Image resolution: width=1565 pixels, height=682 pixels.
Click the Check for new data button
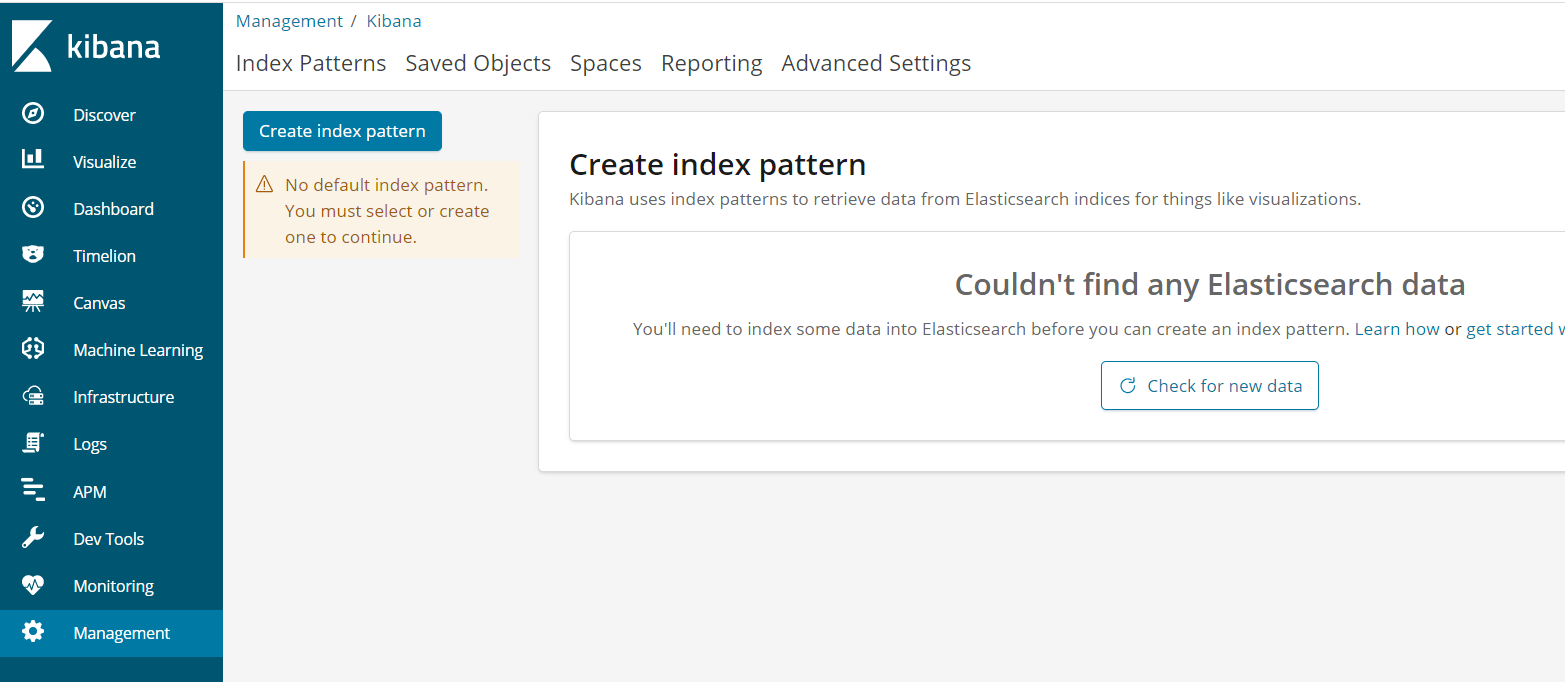pos(1210,386)
